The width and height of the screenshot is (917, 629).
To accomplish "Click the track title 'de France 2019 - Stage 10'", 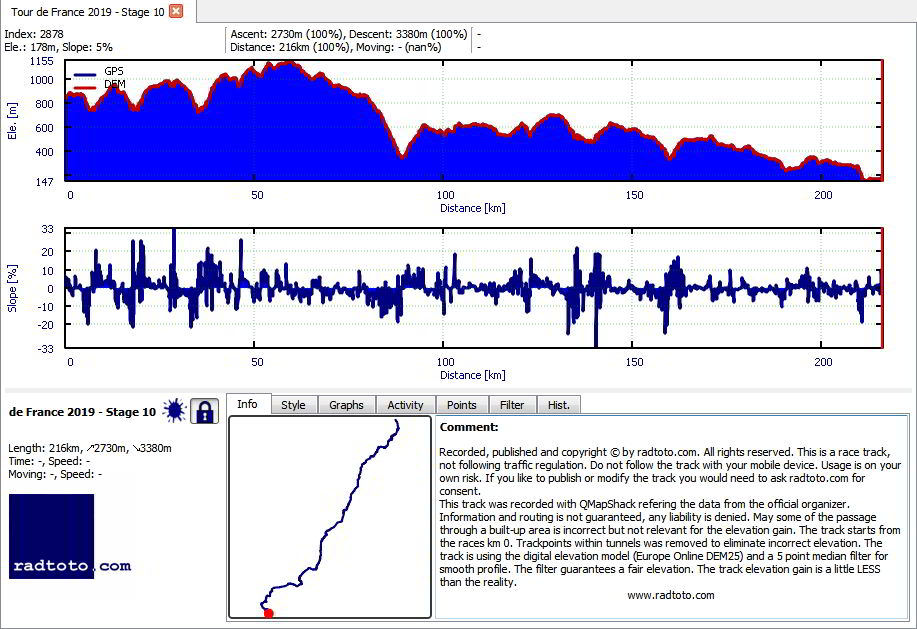I will tap(82, 412).
